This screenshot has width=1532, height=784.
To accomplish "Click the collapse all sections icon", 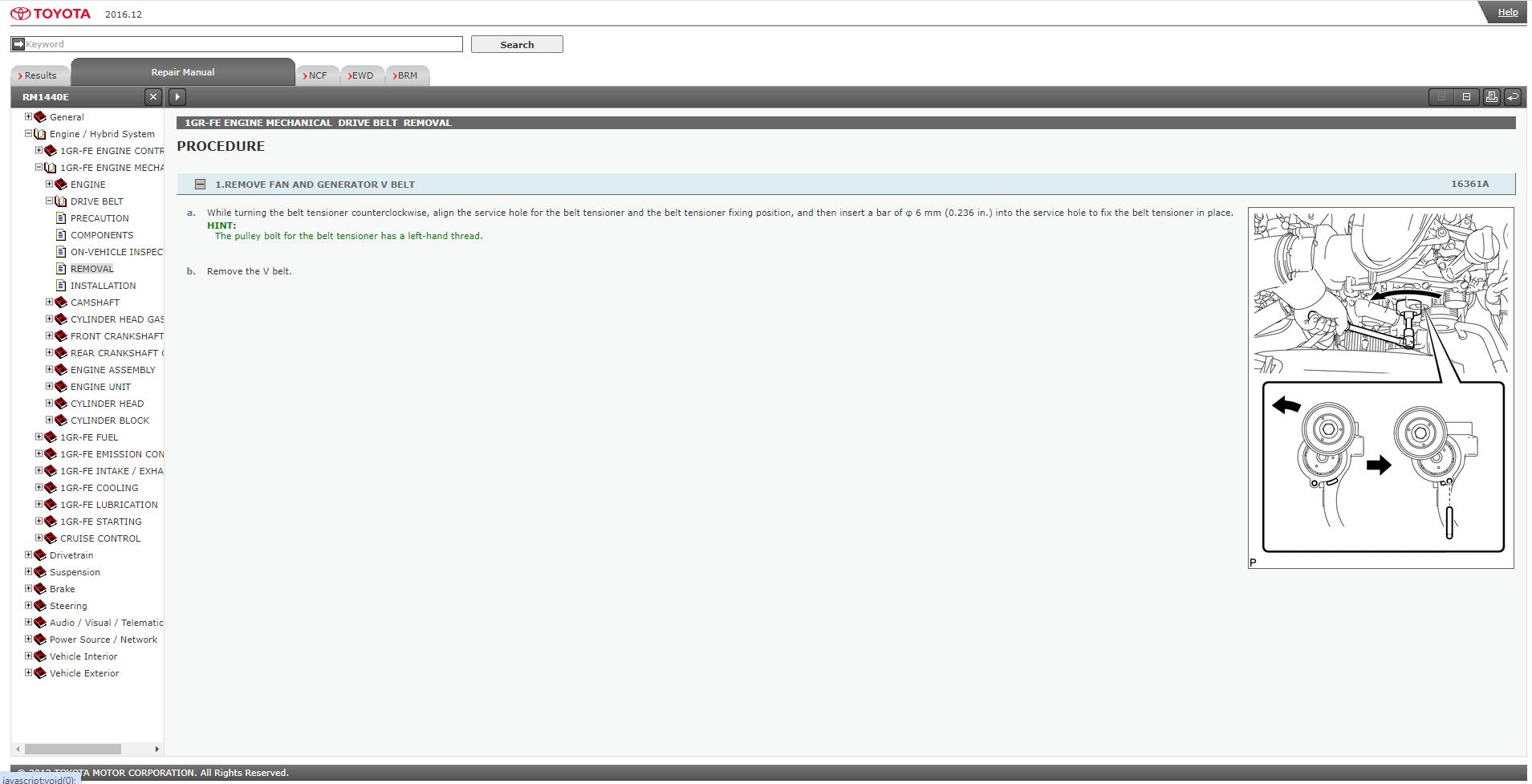I will point(1466,97).
